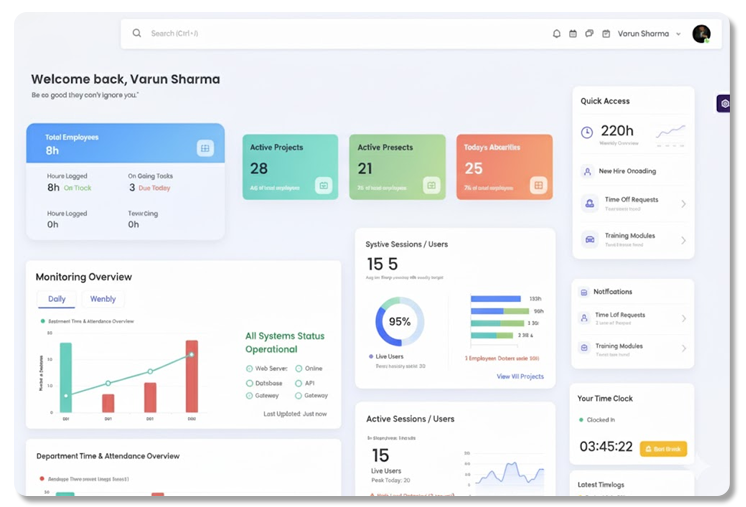
Task: Select the Web Server status radio
Action: [x=250, y=369]
